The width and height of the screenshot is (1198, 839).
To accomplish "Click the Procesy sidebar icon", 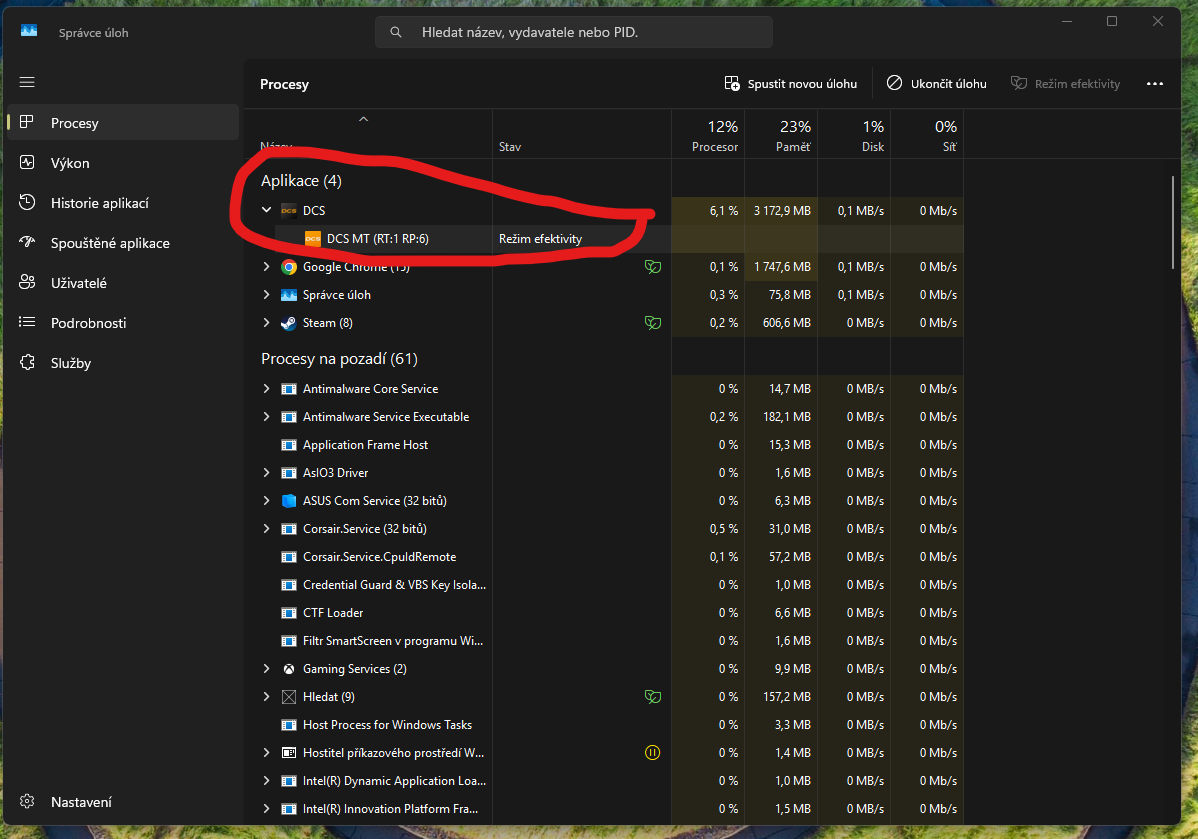I will coord(27,122).
